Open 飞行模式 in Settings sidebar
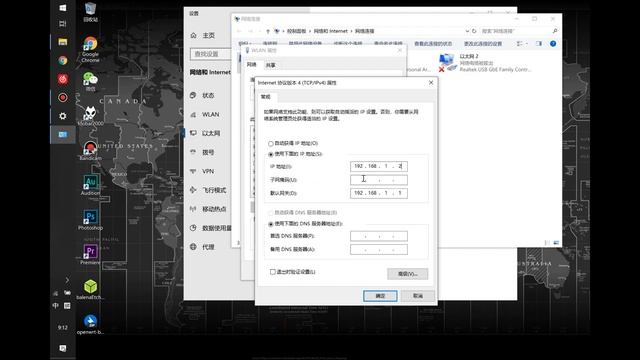Image resolution: width=640 pixels, height=360 pixels. coord(208,190)
